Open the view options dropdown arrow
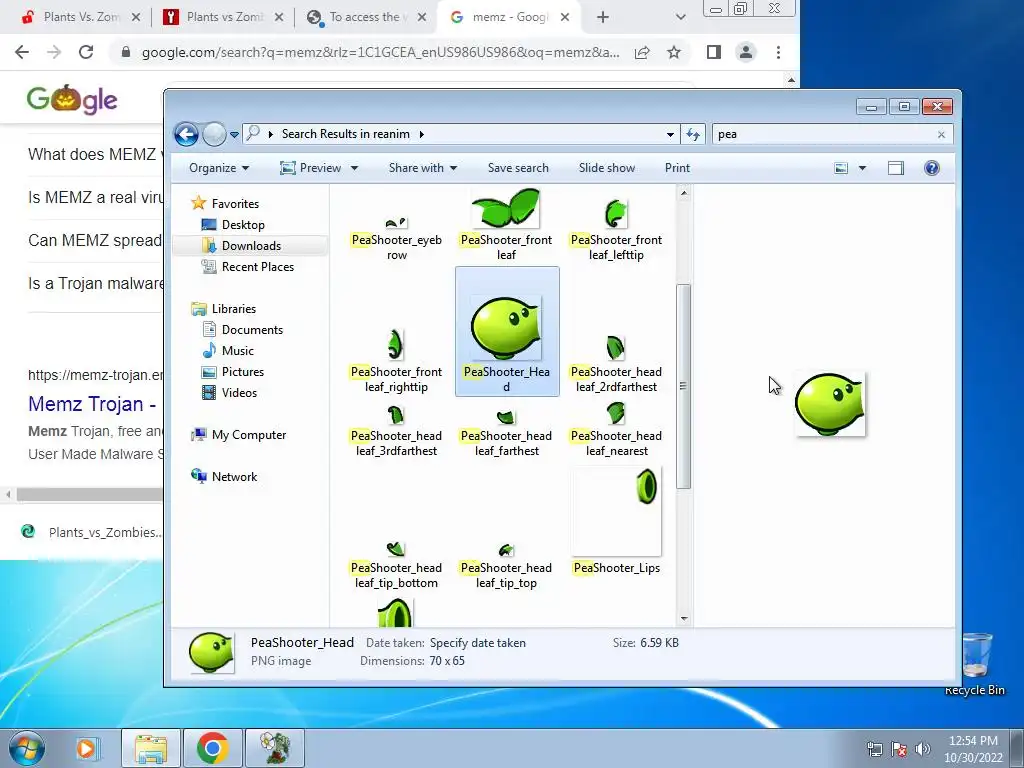Viewport: 1024px width, 768px height. click(862, 168)
